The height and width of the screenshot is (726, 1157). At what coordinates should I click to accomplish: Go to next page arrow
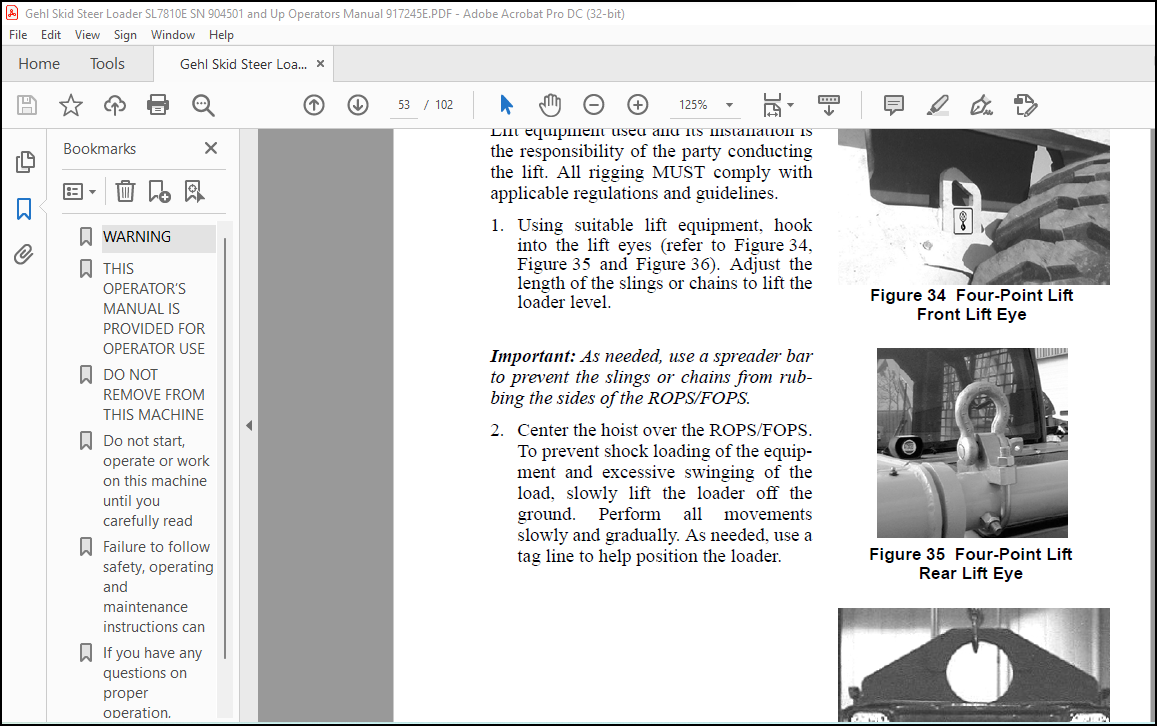[x=358, y=105]
